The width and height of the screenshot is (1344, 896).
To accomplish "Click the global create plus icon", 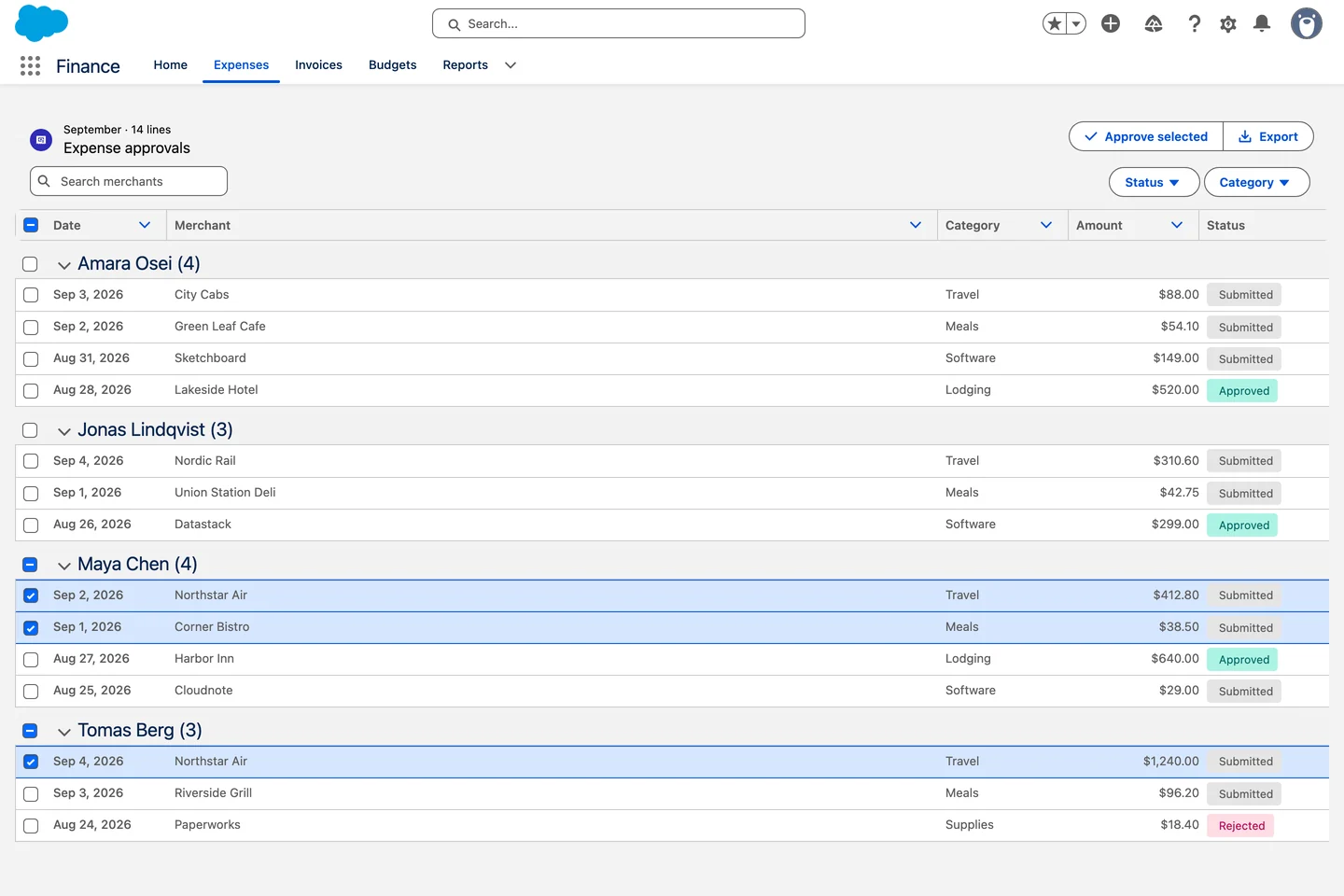I will [1111, 23].
